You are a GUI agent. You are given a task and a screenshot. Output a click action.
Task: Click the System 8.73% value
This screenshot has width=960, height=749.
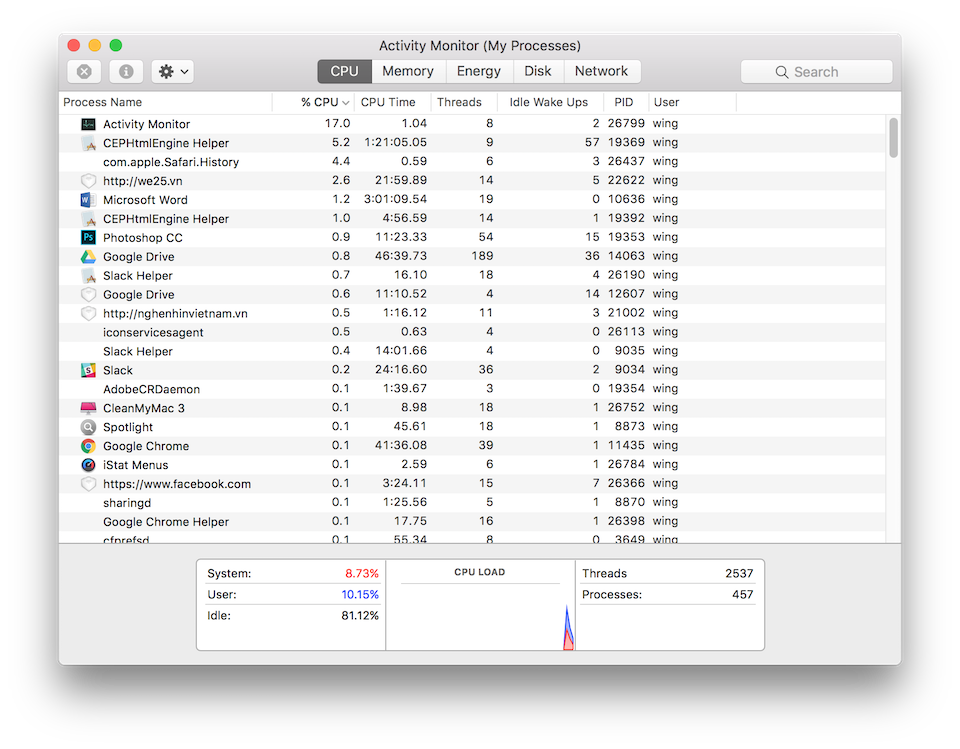click(x=362, y=574)
